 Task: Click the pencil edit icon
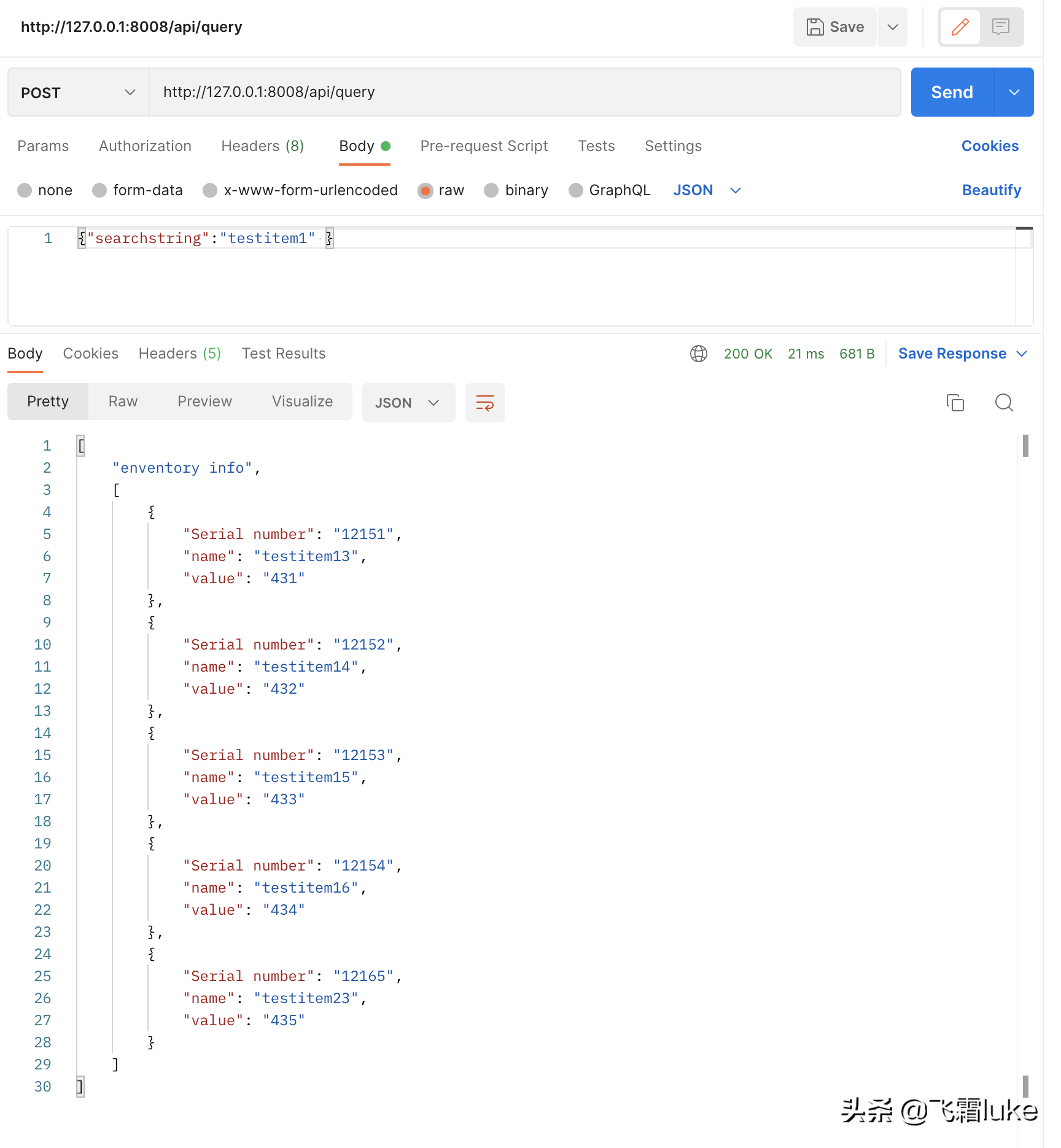[x=960, y=27]
